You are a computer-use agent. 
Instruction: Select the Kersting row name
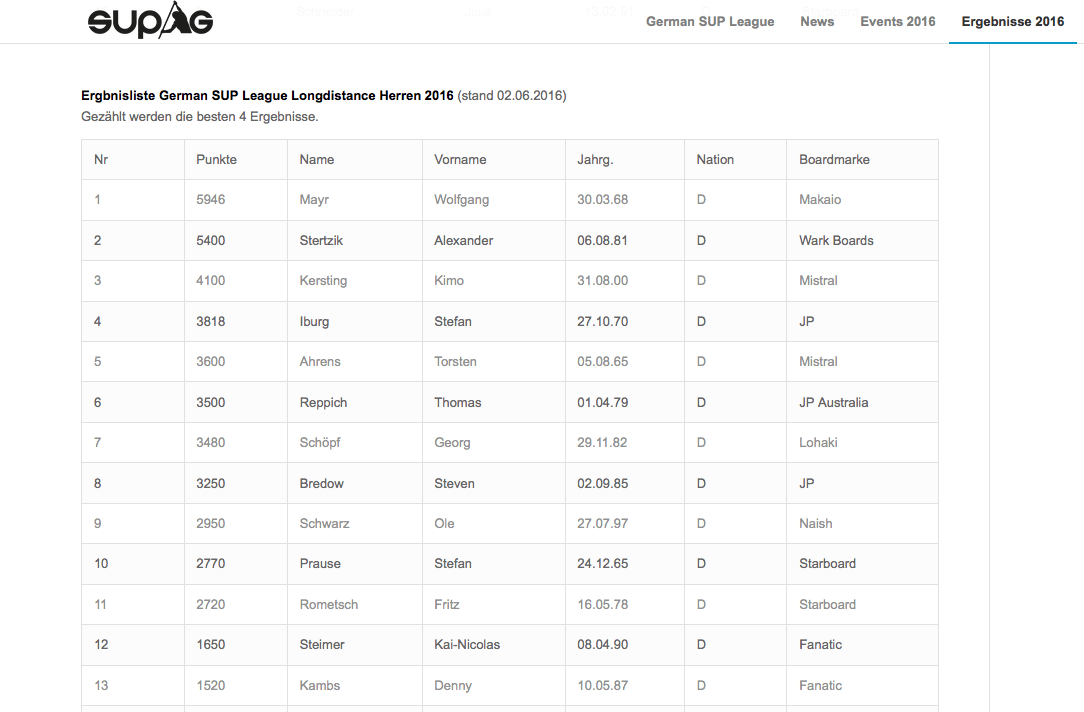pyautogui.click(x=323, y=280)
